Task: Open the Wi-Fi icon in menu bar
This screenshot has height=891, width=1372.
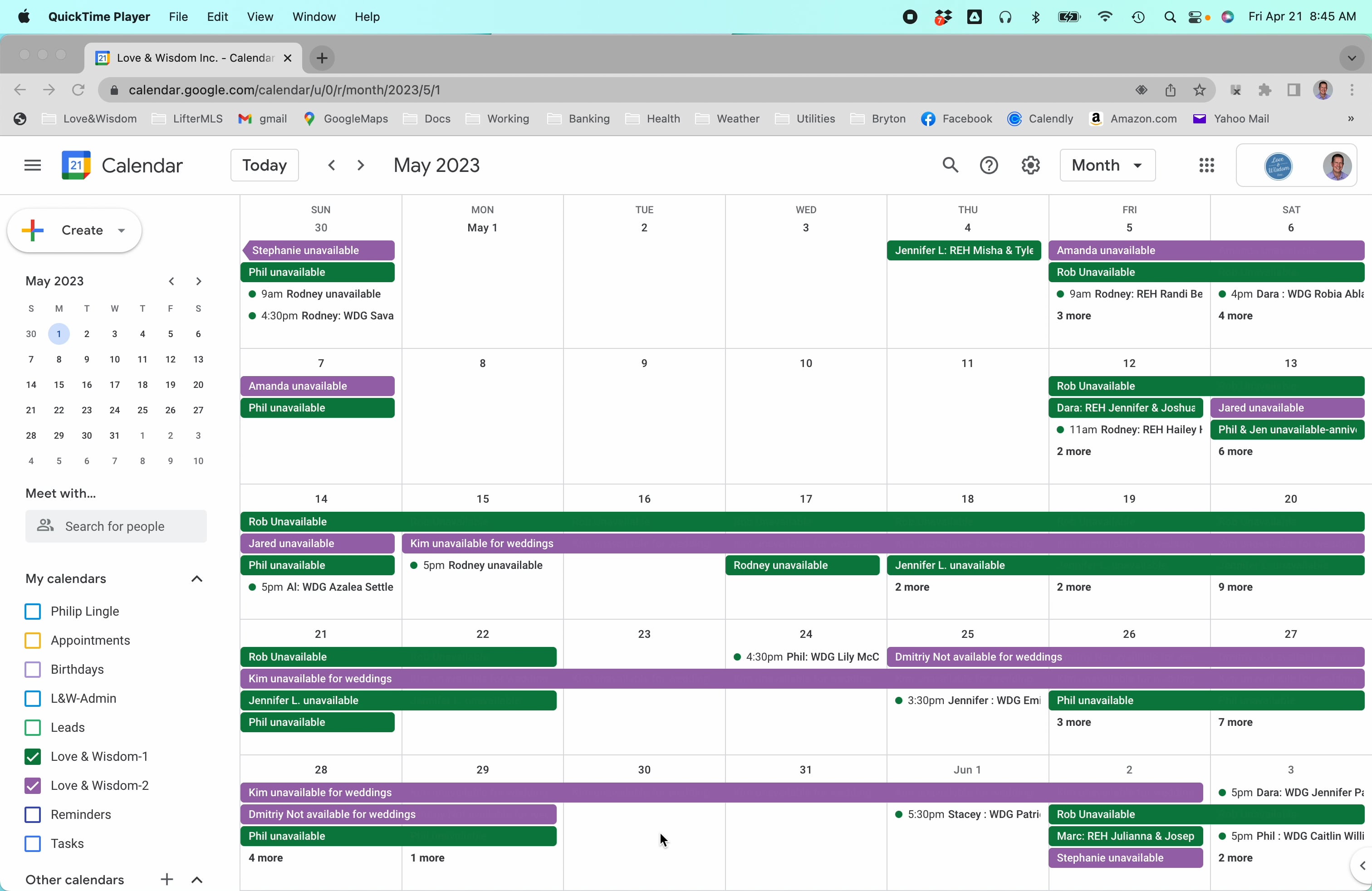Action: tap(1104, 17)
